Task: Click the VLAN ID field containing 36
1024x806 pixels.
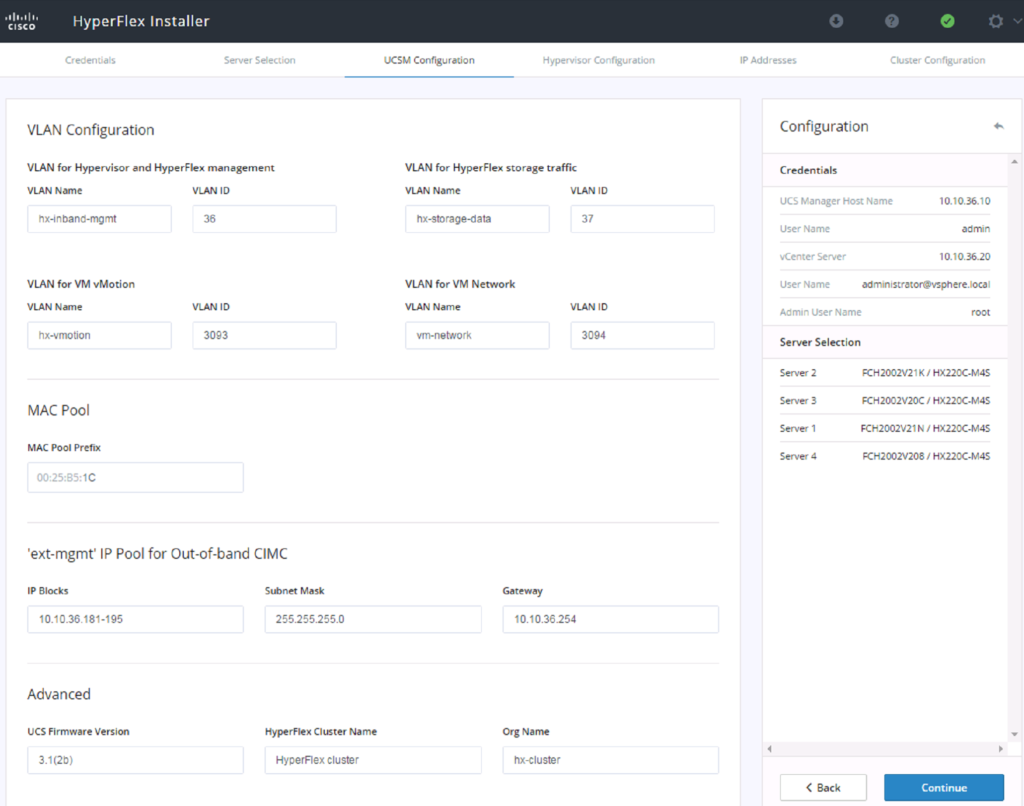Action: click(x=264, y=219)
